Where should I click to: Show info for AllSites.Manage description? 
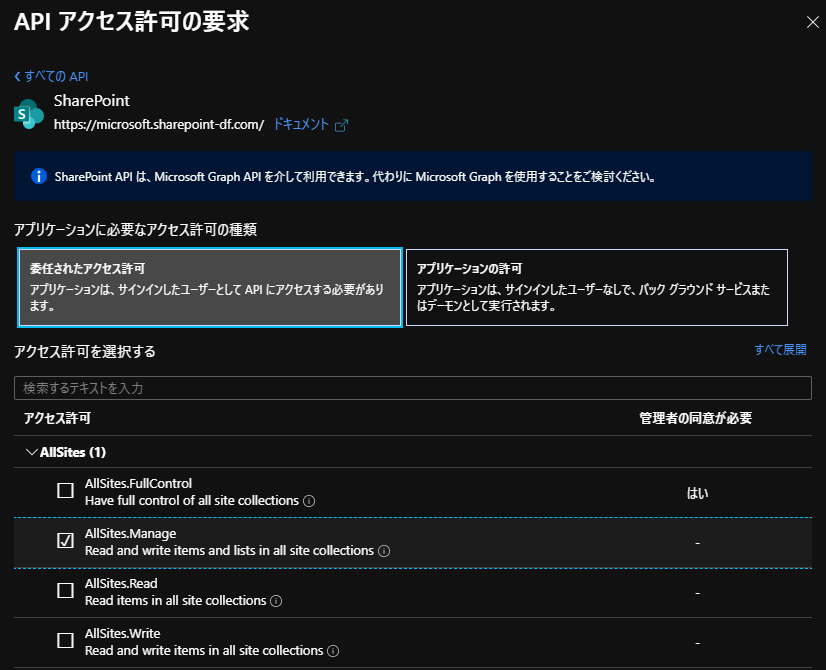coord(384,551)
